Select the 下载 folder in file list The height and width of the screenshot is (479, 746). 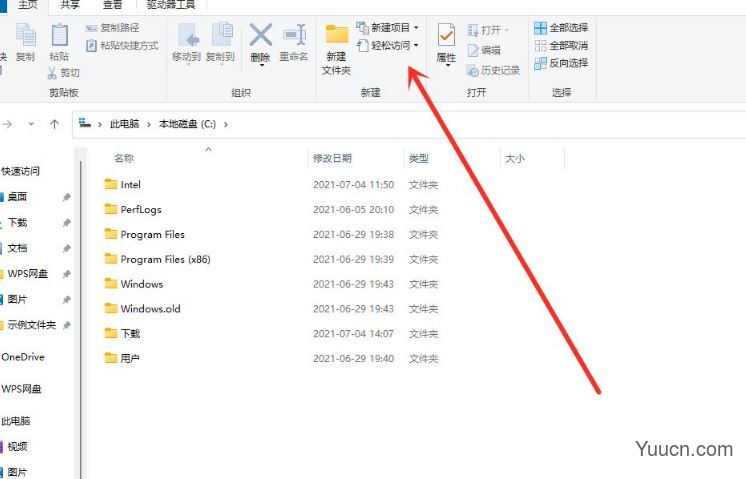coord(130,333)
